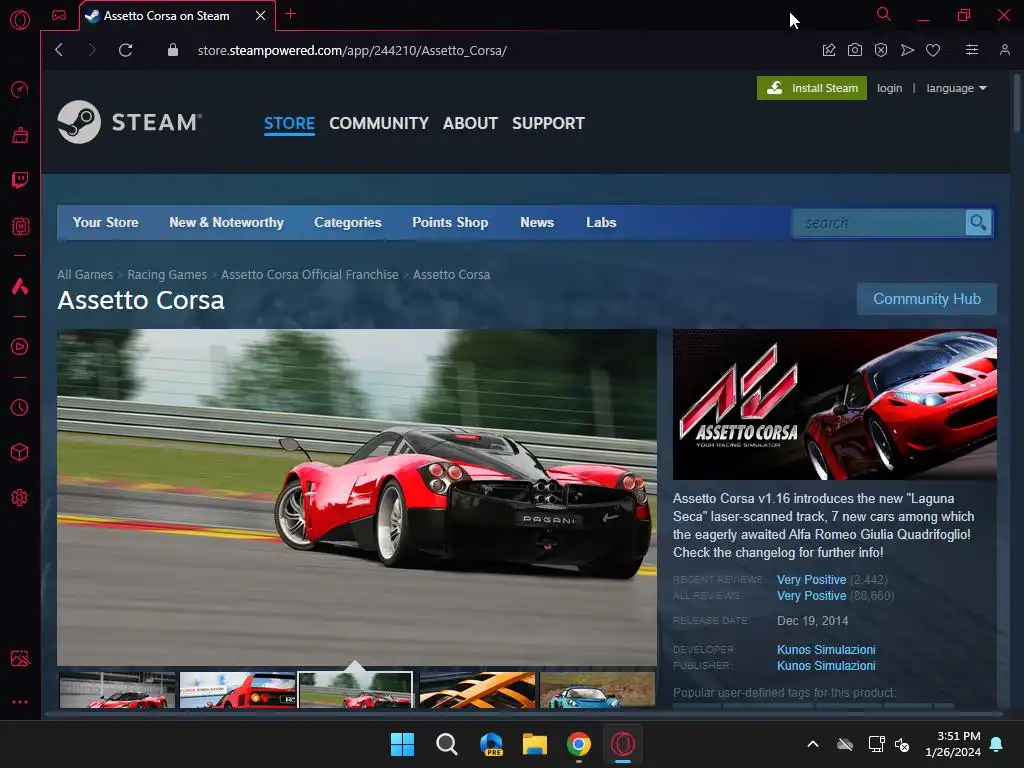Click Racing Games breadcrumb
1024x768 pixels.
[167, 275]
